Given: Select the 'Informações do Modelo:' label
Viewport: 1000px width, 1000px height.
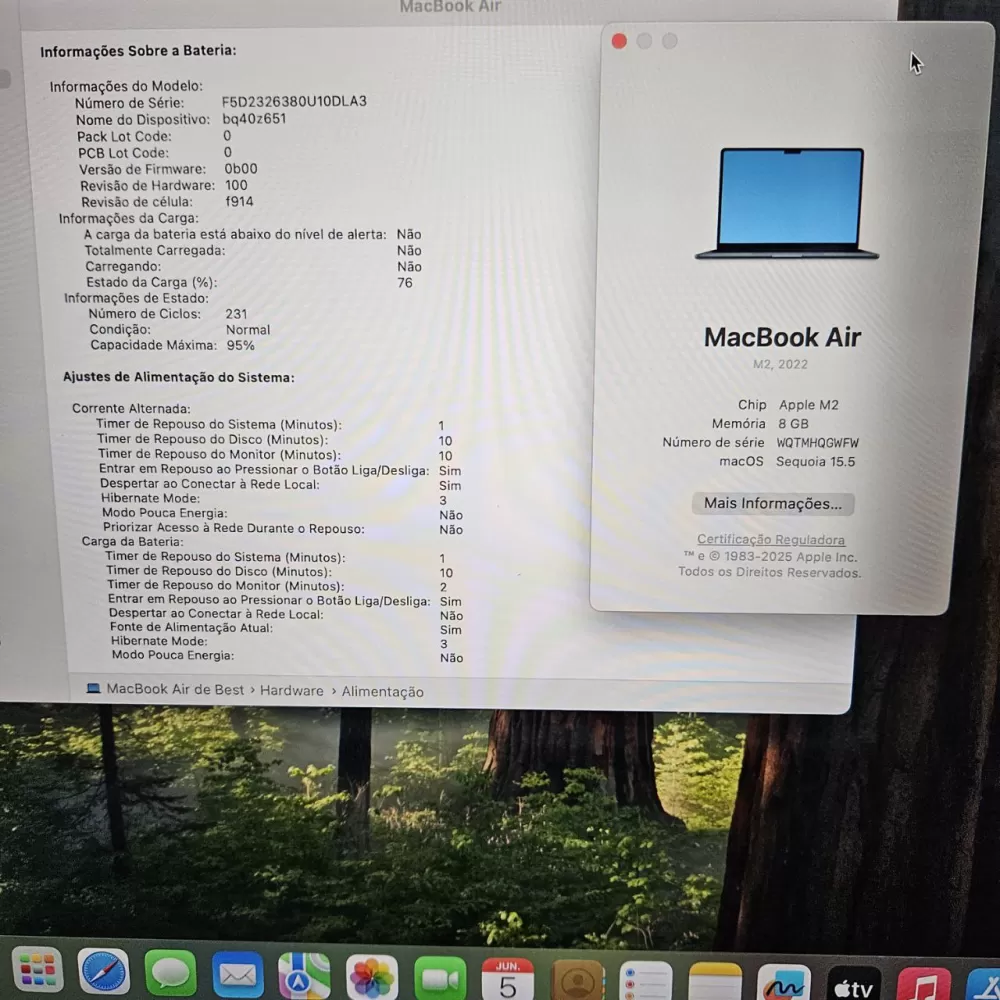Looking at the screenshot, I should (x=126, y=86).
